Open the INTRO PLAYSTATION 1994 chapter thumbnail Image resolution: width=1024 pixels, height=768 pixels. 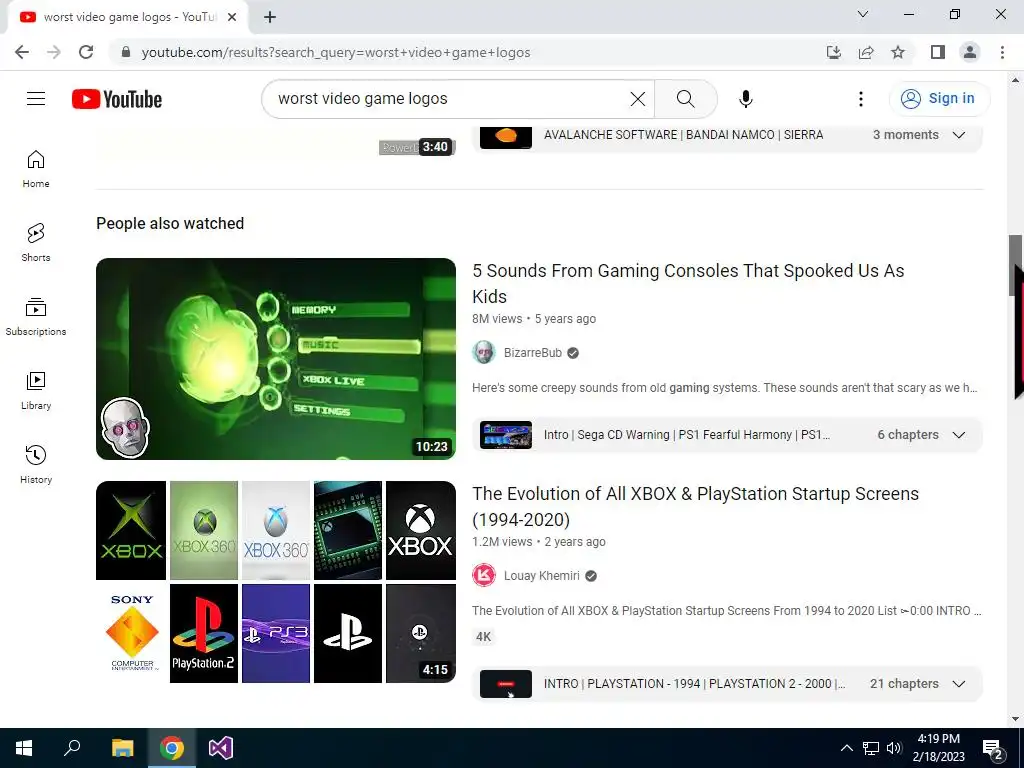tap(506, 684)
